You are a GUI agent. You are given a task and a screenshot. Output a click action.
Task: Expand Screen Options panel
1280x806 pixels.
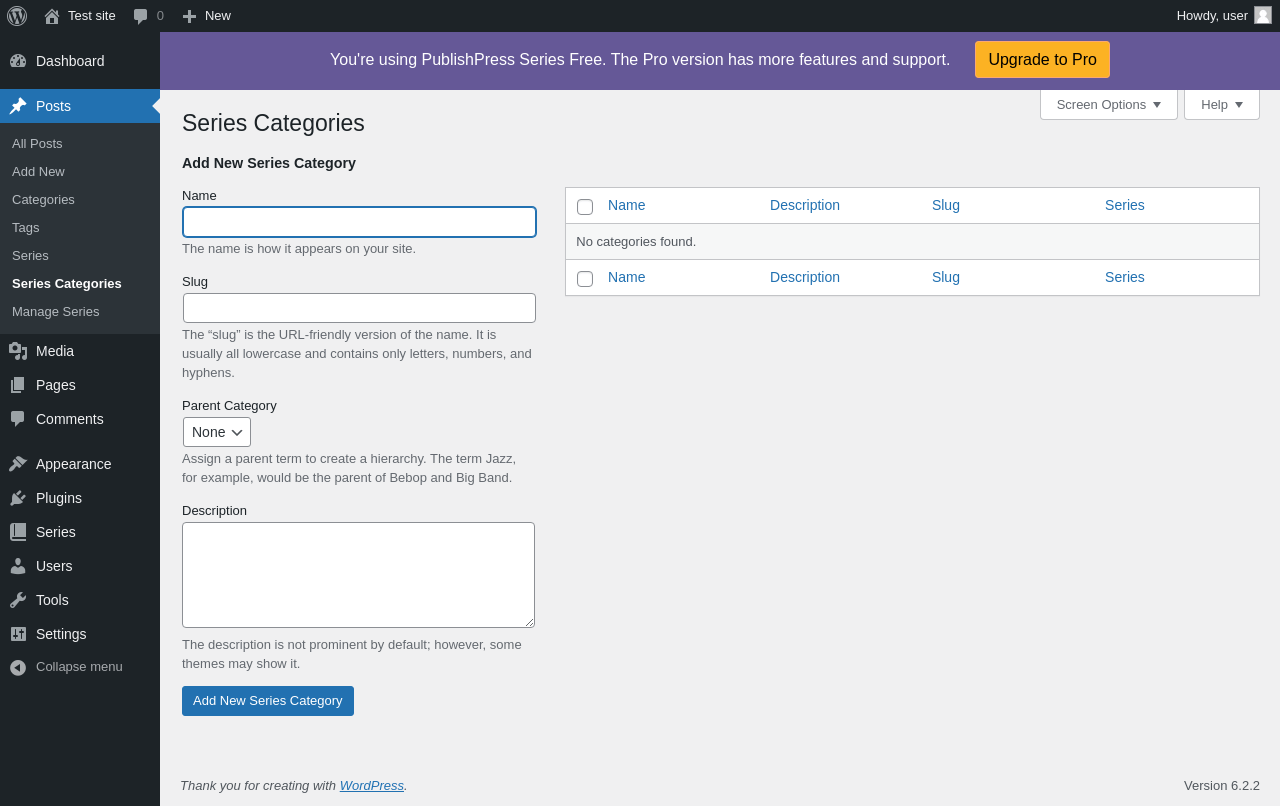(x=1108, y=104)
